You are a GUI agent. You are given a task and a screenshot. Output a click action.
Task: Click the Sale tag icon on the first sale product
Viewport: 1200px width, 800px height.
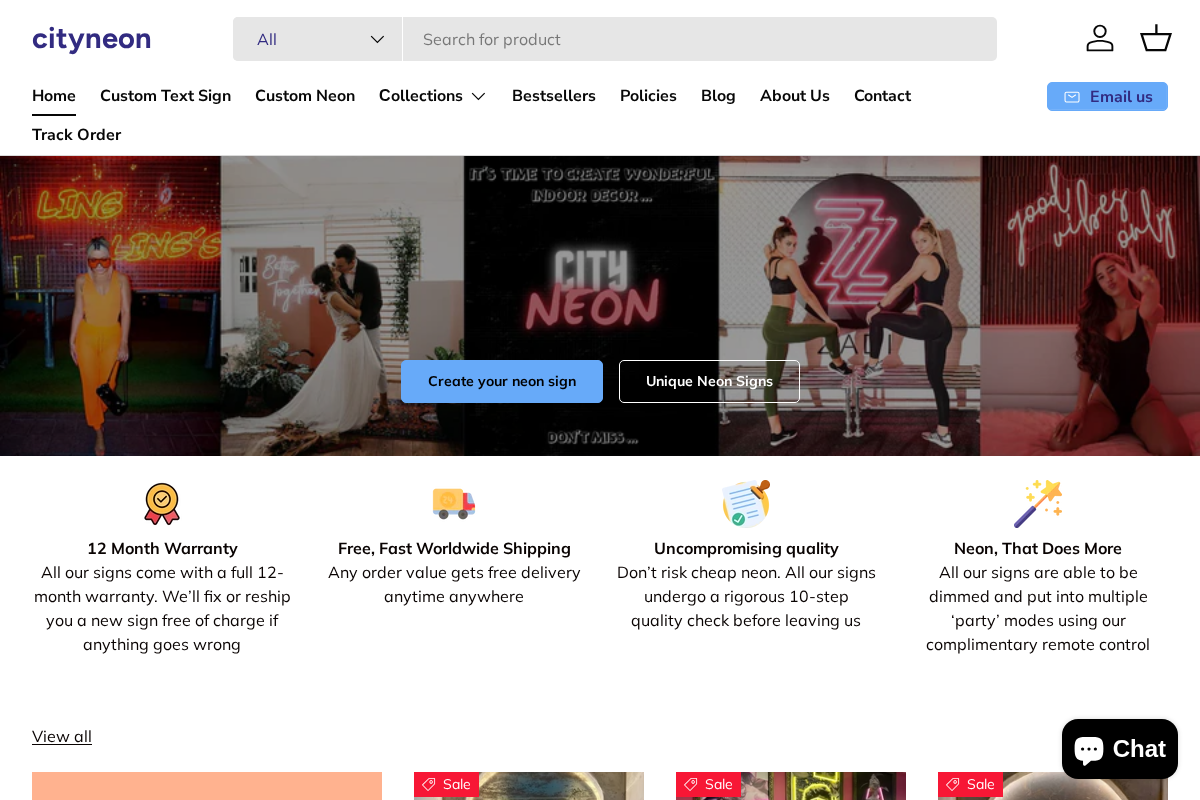coord(431,784)
